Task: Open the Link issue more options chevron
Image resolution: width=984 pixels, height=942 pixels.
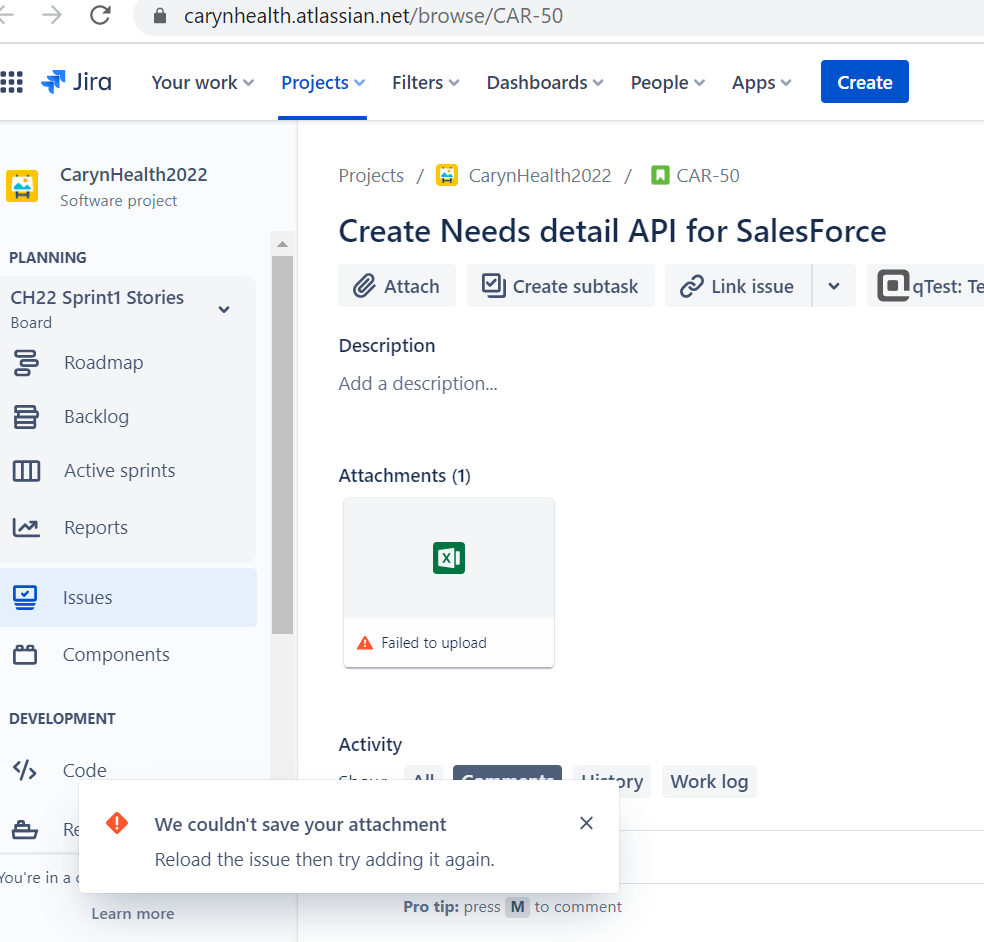Action: (x=834, y=286)
